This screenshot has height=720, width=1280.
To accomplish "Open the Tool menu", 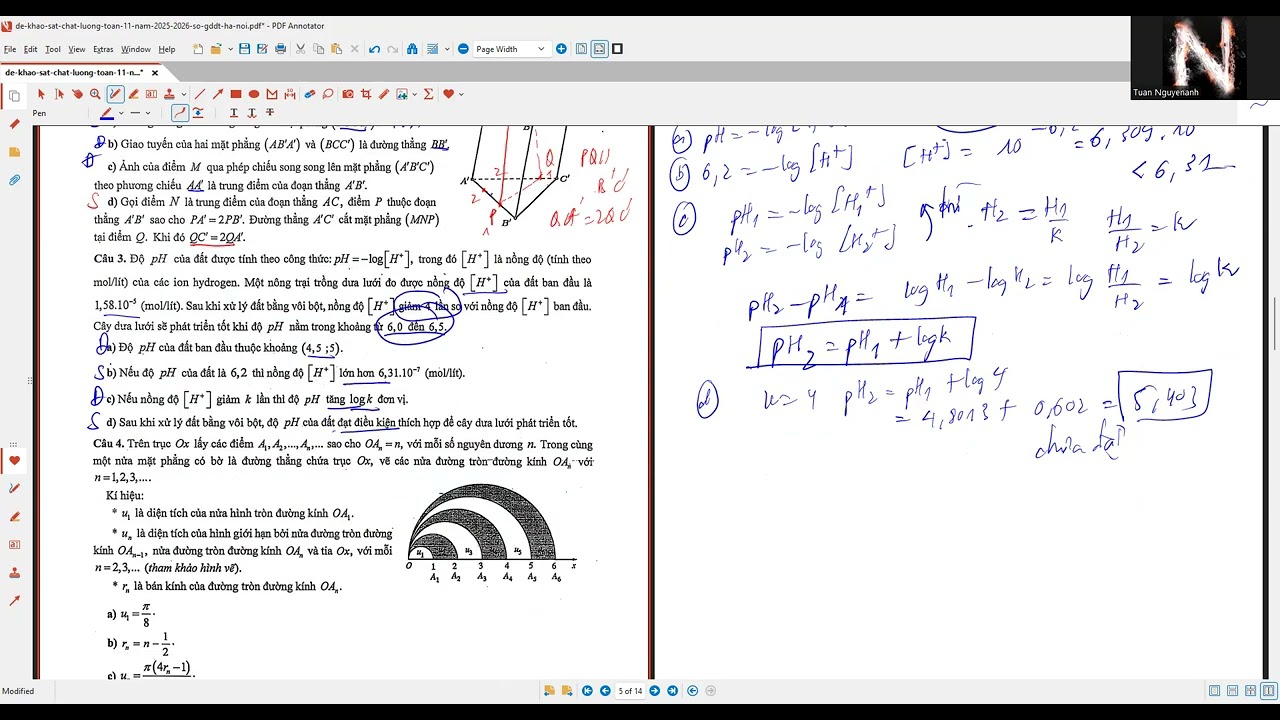I will [x=53, y=49].
